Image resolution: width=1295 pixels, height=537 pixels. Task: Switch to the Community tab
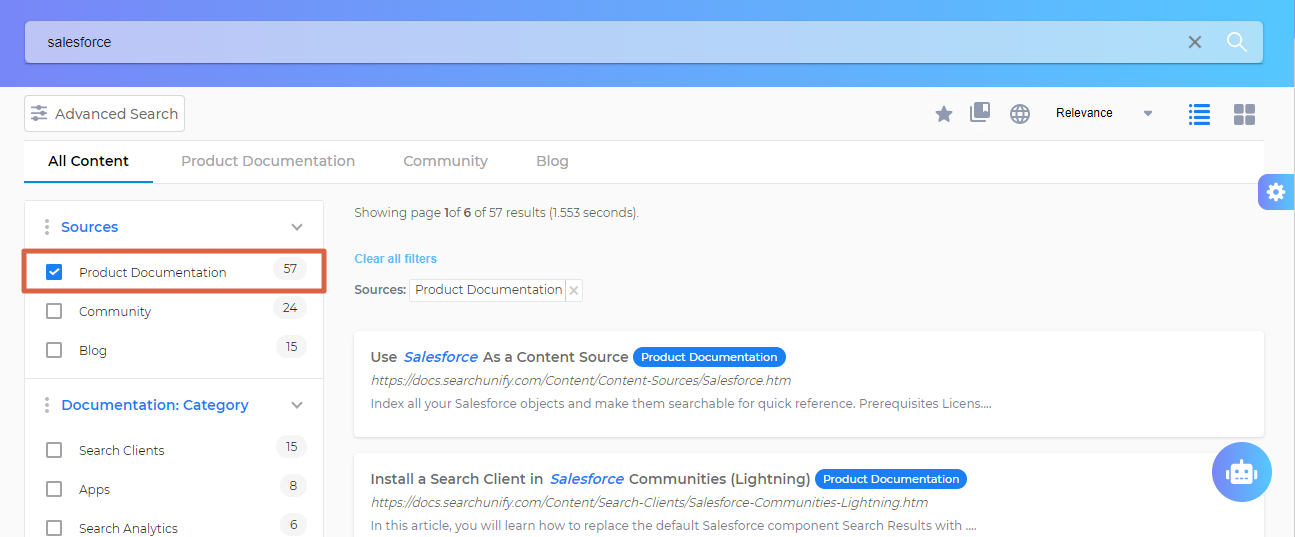445,161
